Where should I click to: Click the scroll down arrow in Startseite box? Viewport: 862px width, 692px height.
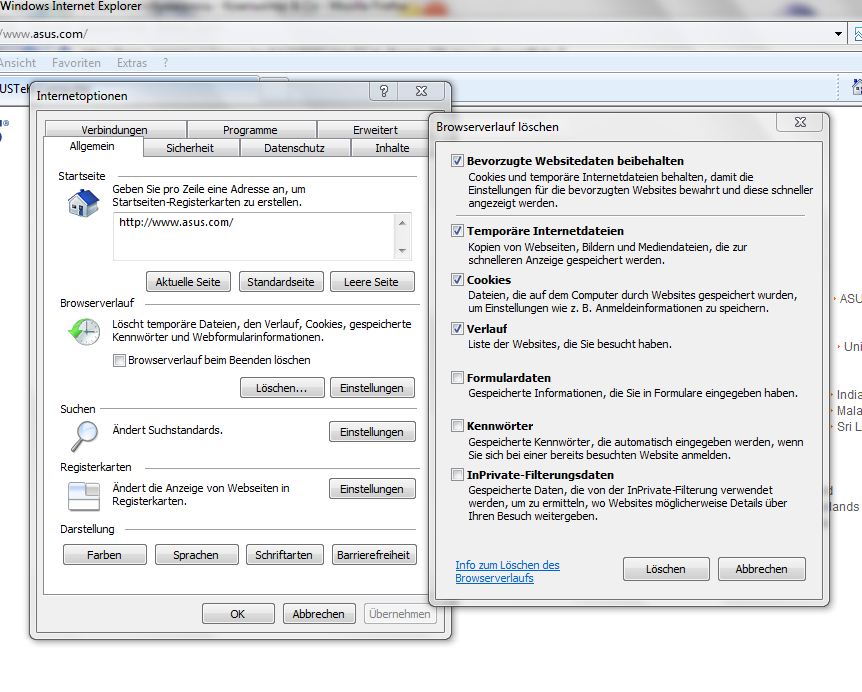402,250
